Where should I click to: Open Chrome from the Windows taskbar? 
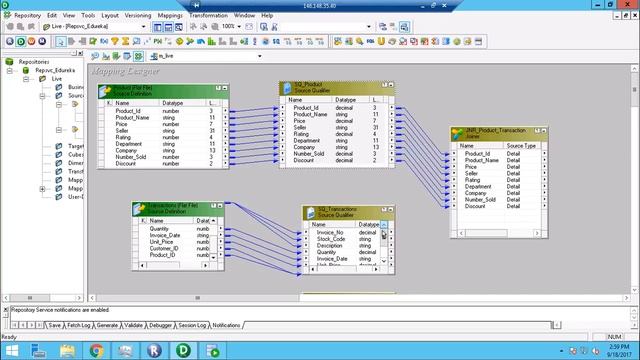coord(97,351)
